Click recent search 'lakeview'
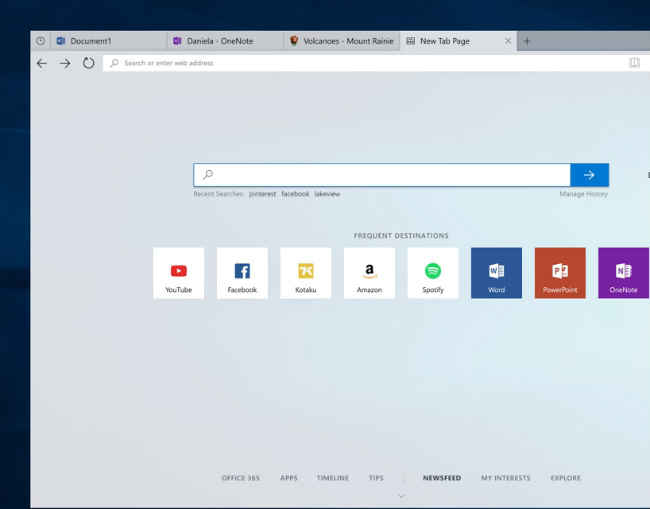The width and height of the screenshot is (650, 509). tap(327, 194)
